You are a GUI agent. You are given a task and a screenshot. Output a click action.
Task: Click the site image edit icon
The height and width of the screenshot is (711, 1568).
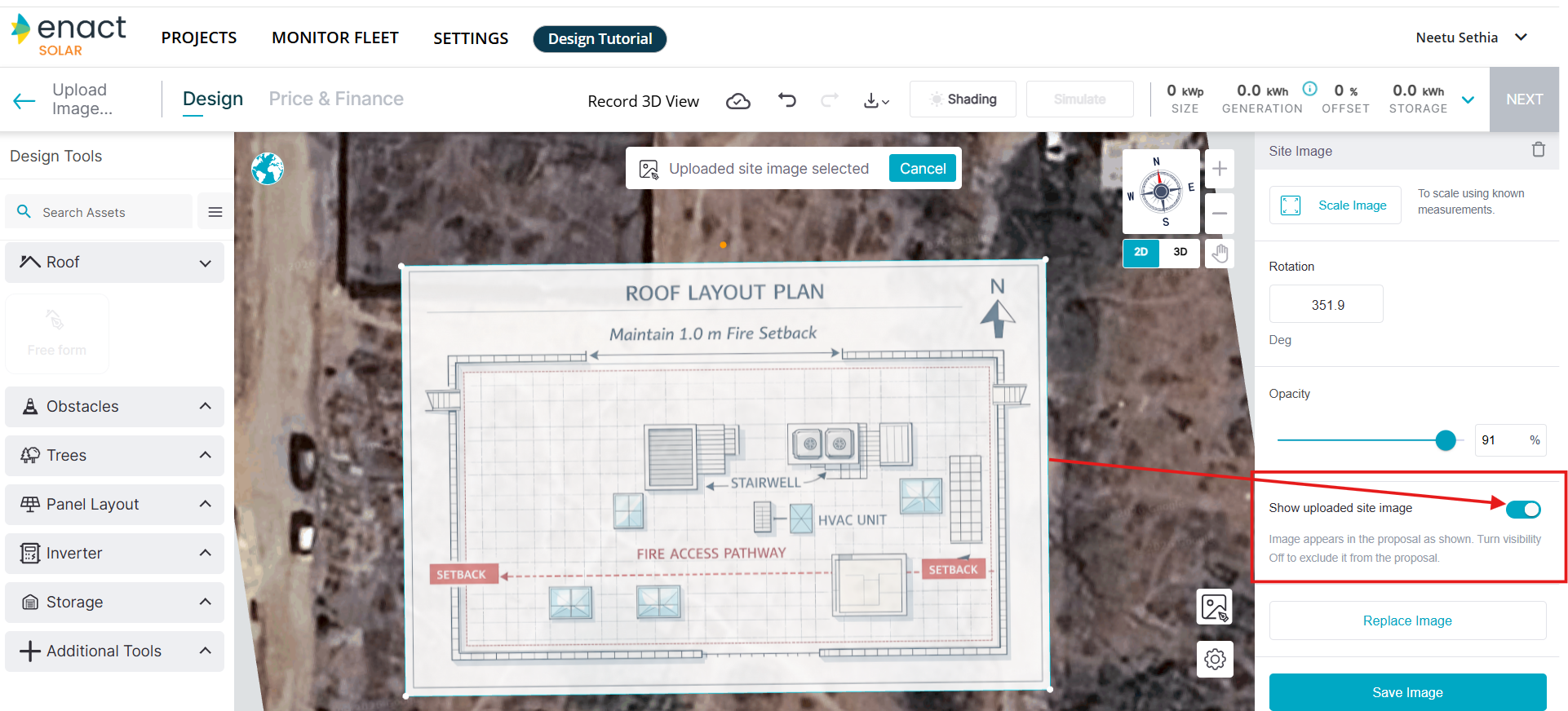[x=1214, y=607]
